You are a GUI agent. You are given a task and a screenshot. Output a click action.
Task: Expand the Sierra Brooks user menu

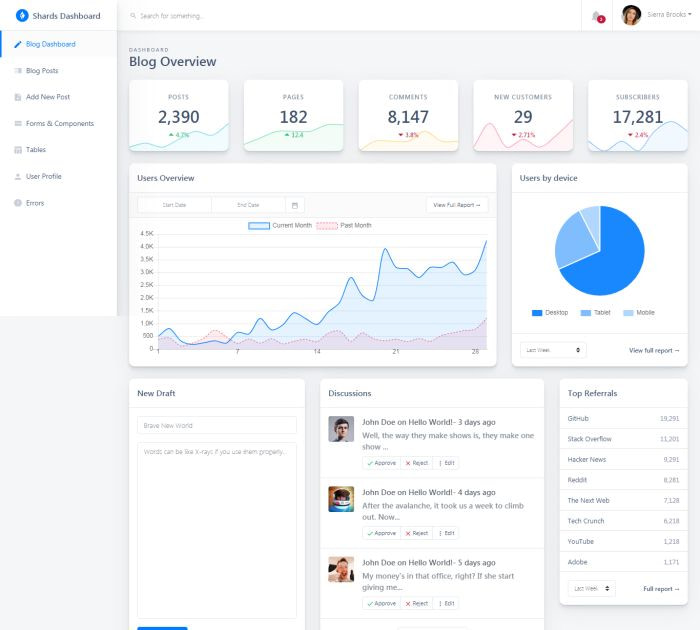click(656, 15)
